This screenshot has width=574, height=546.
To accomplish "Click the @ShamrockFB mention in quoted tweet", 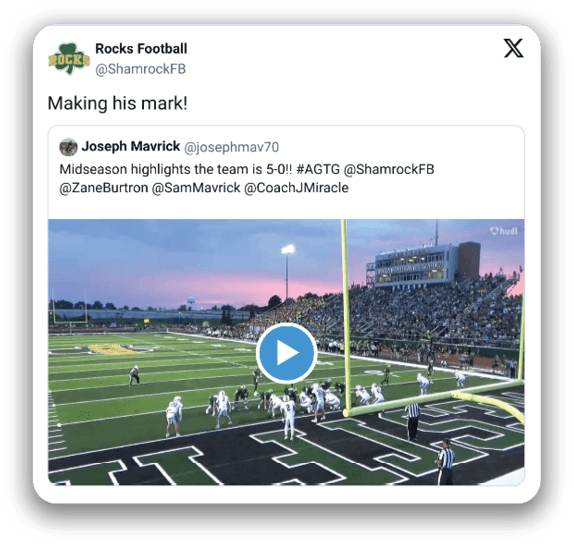I will point(389,169).
